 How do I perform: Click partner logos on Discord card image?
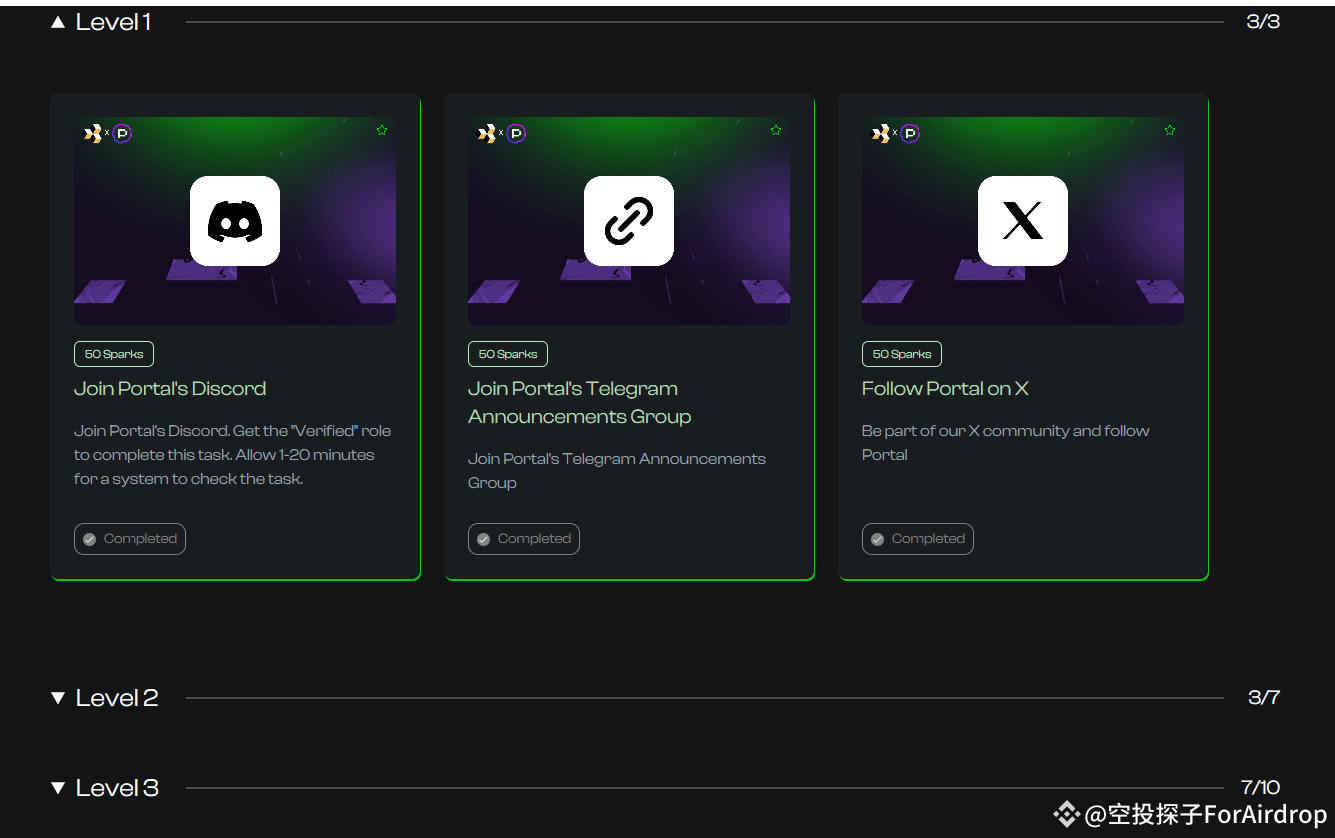107,133
